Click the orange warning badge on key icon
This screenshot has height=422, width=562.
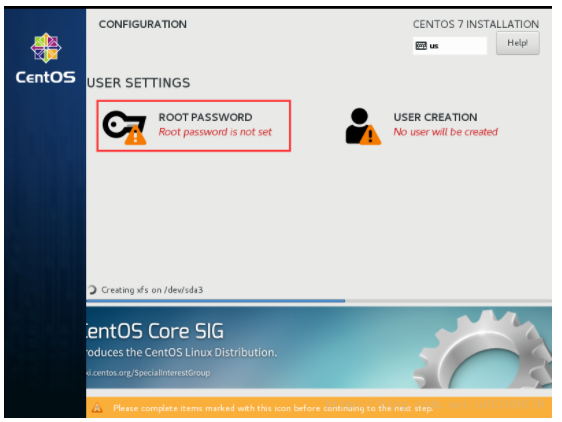click(x=135, y=135)
